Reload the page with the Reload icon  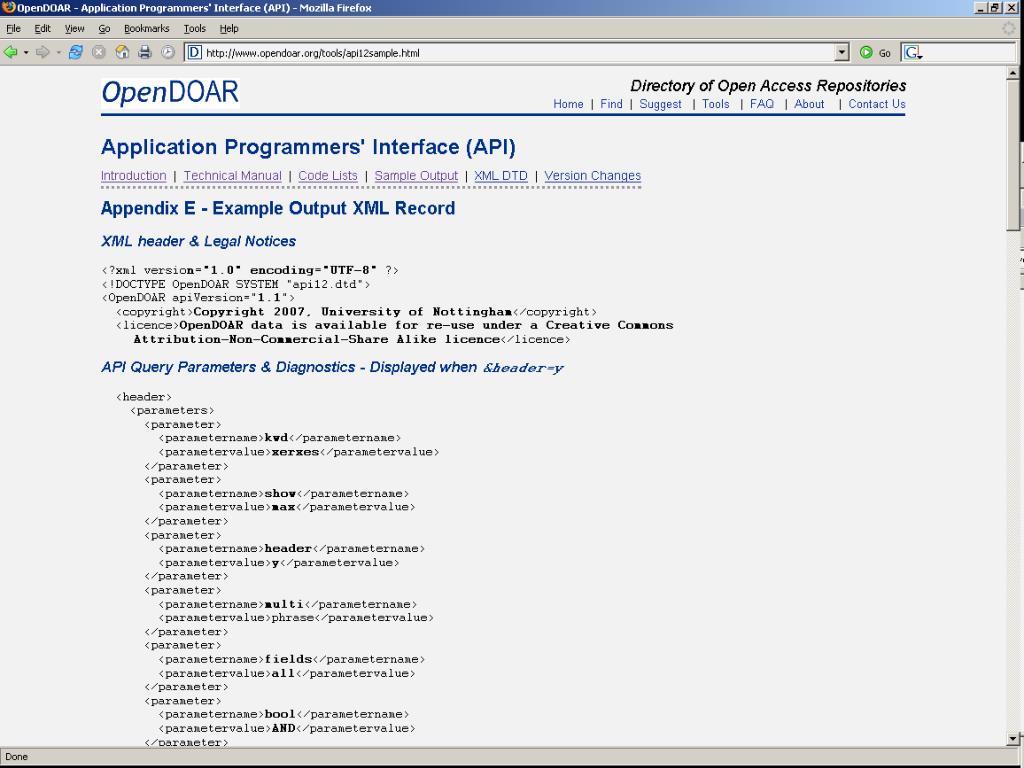(76, 52)
